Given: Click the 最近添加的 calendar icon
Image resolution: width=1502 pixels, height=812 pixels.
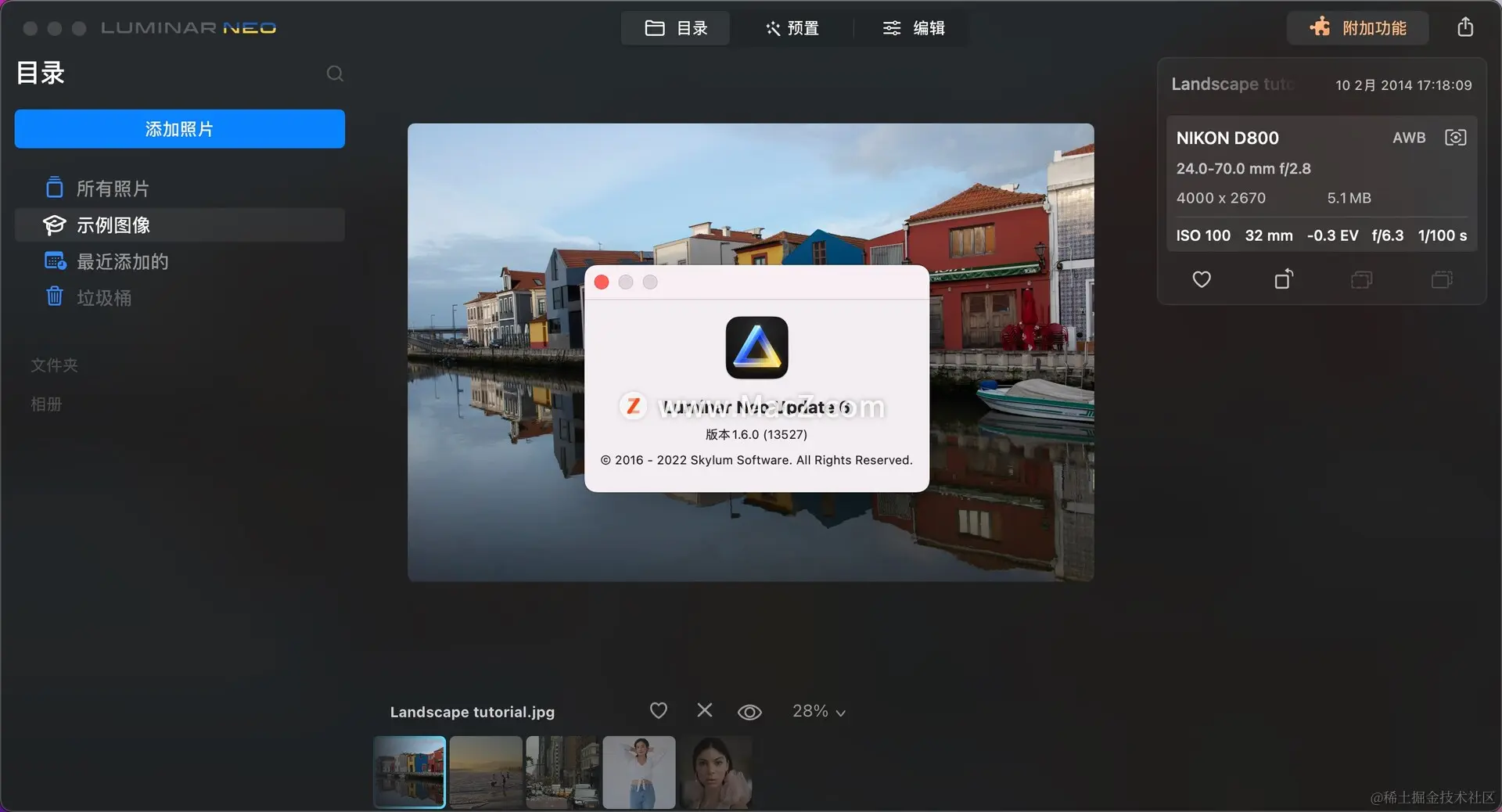Looking at the screenshot, I should click(x=55, y=261).
